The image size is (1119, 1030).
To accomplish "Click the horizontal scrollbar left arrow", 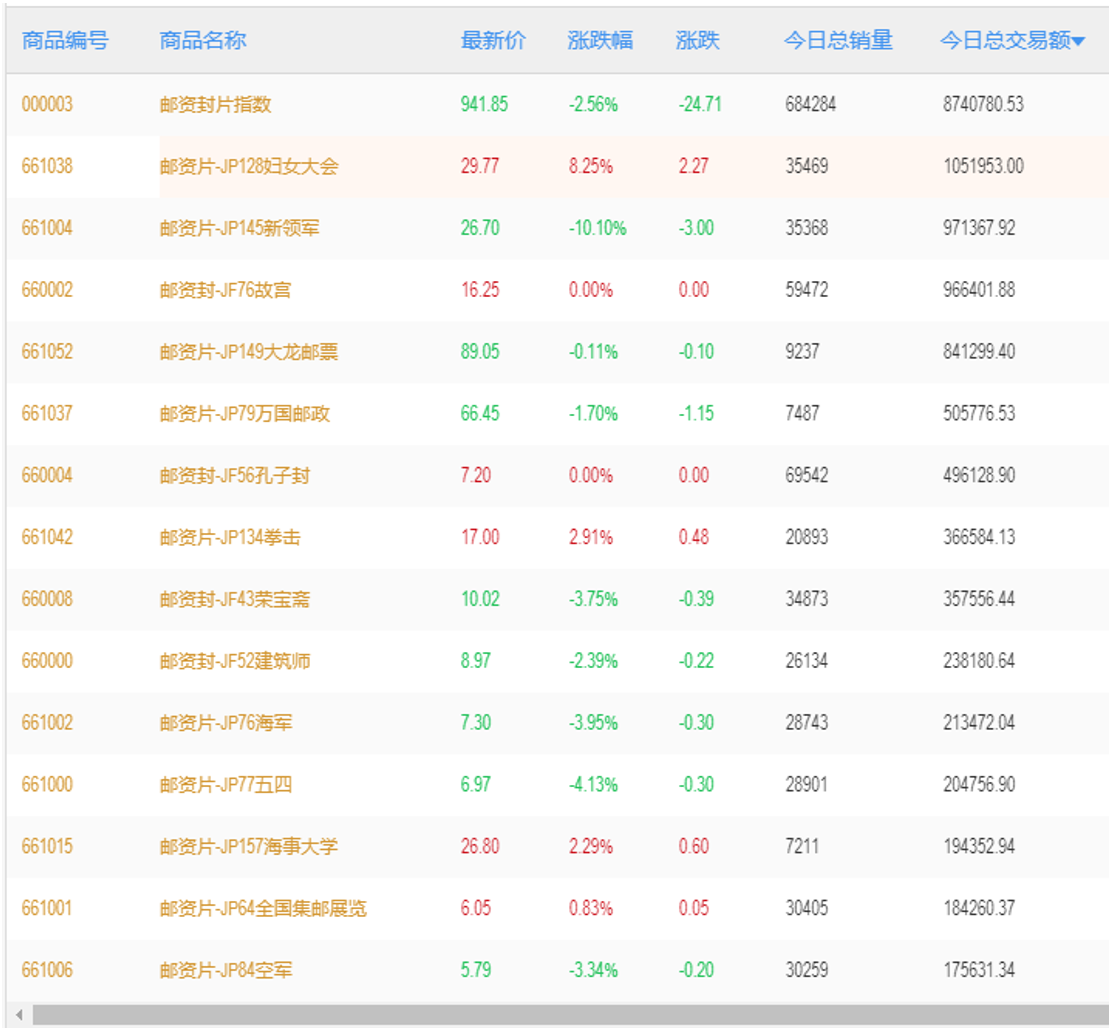I will [19, 1014].
